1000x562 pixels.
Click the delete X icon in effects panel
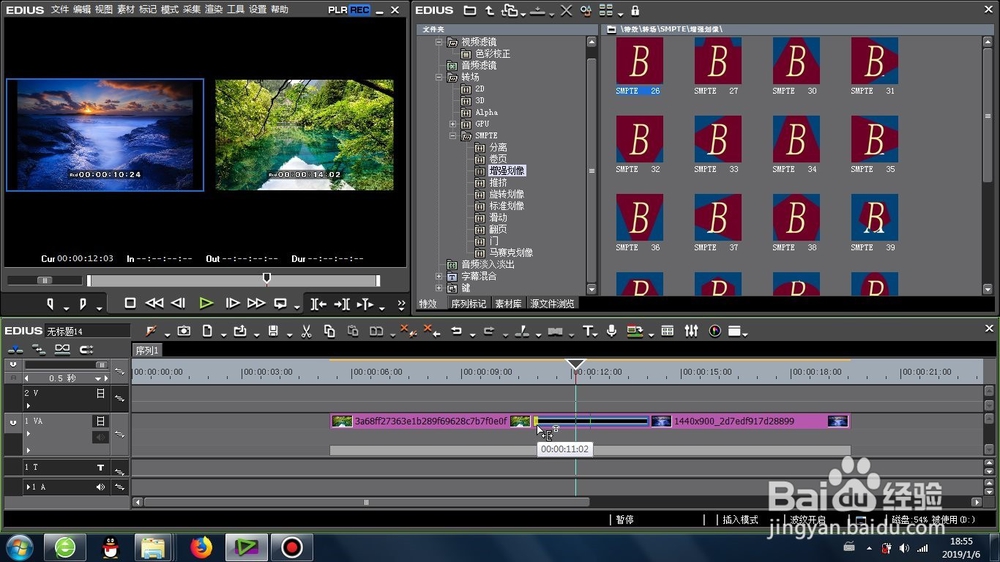566,11
